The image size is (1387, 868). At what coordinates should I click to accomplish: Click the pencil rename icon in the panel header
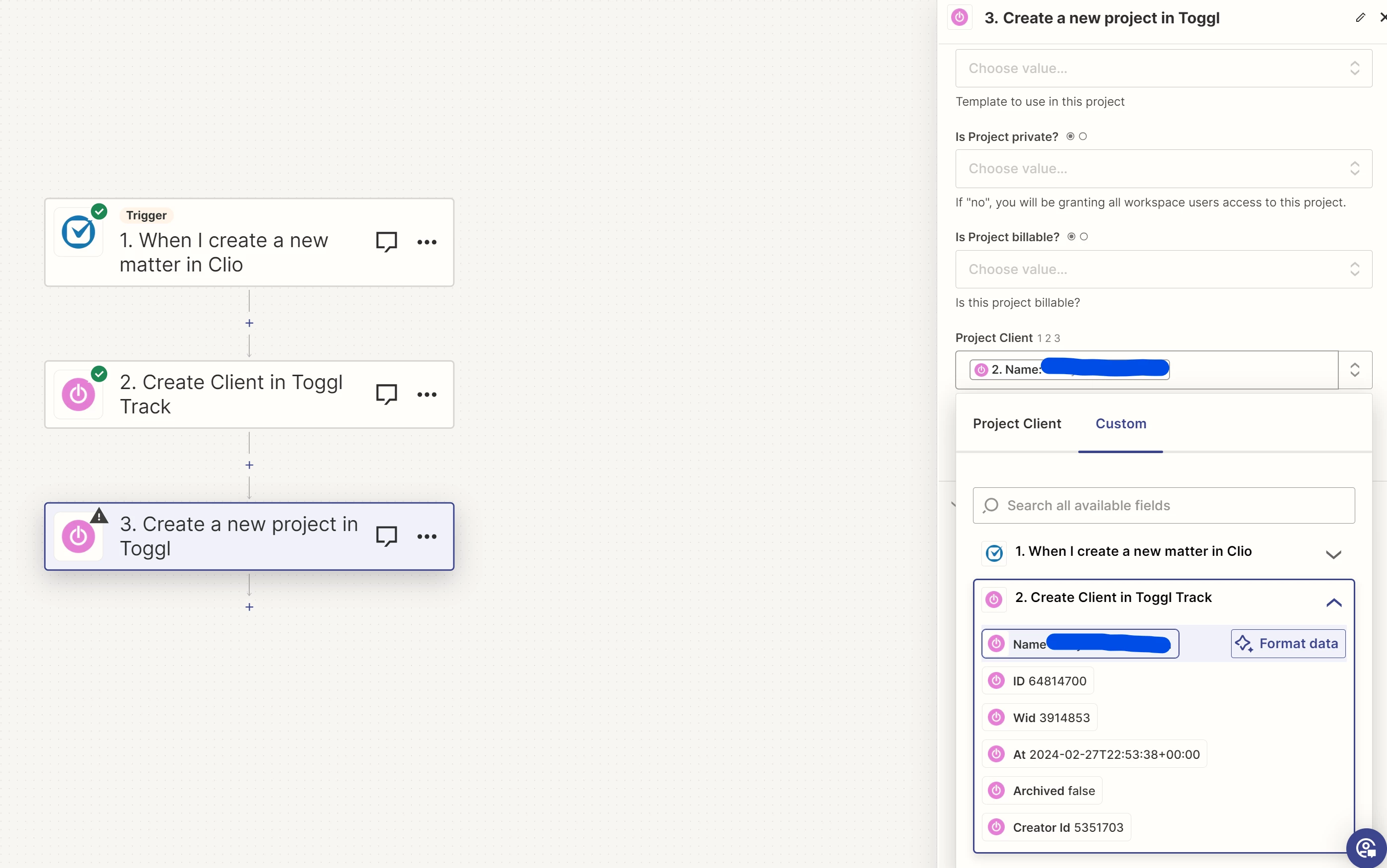point(1360,18)
